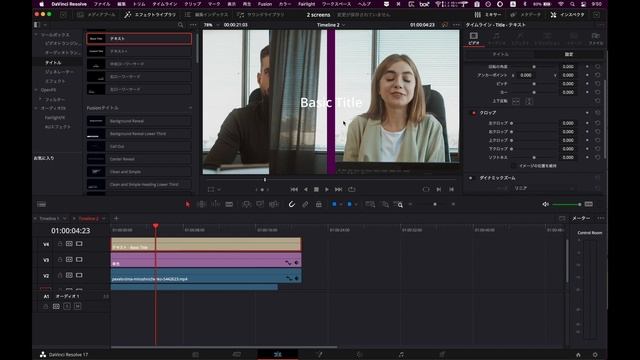Open the Sound Library panel button
640x360 pixels.
[x=260, y=15]
